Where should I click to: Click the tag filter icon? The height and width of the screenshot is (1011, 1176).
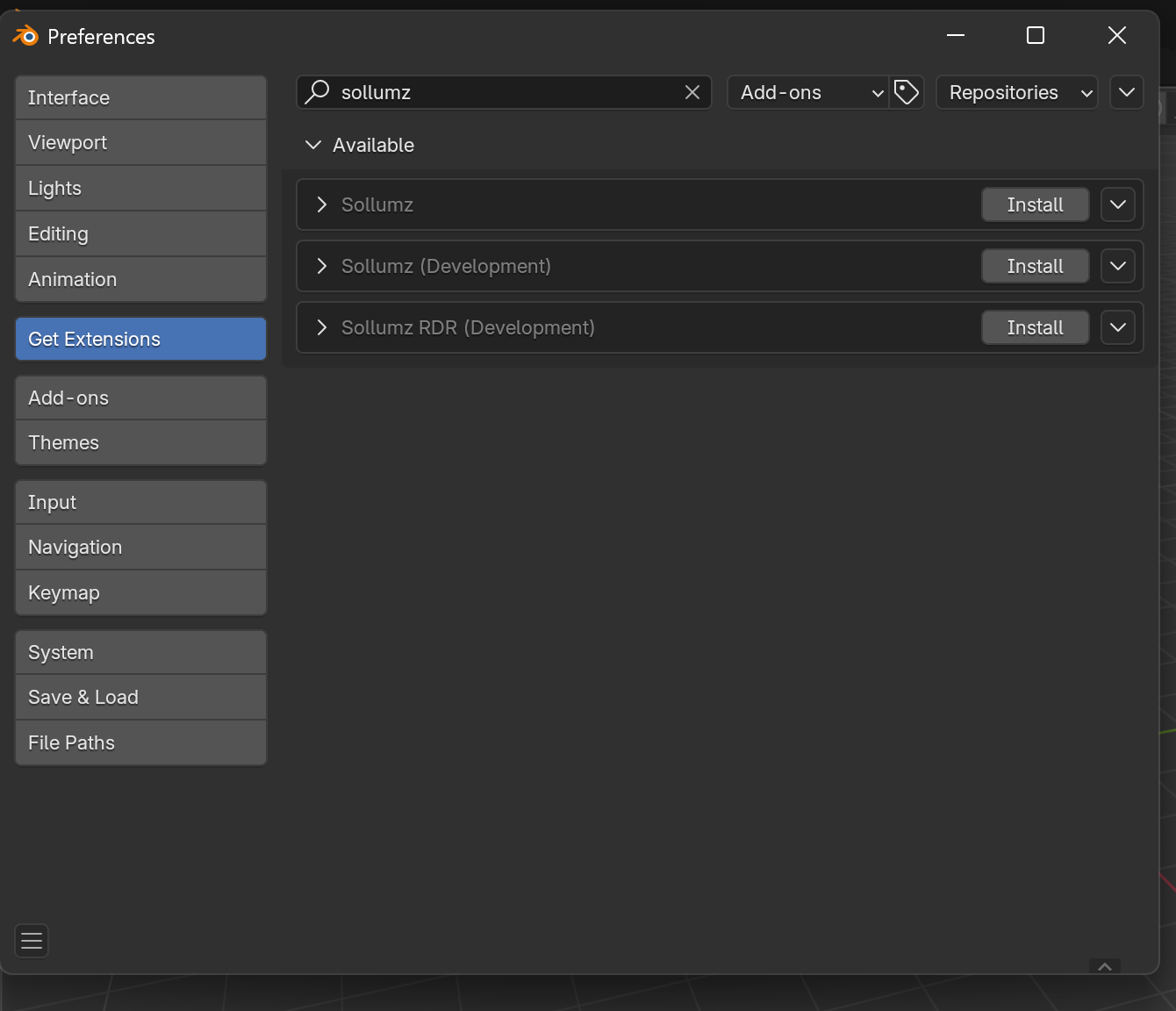pyautogui.click(x=907, y=92)
